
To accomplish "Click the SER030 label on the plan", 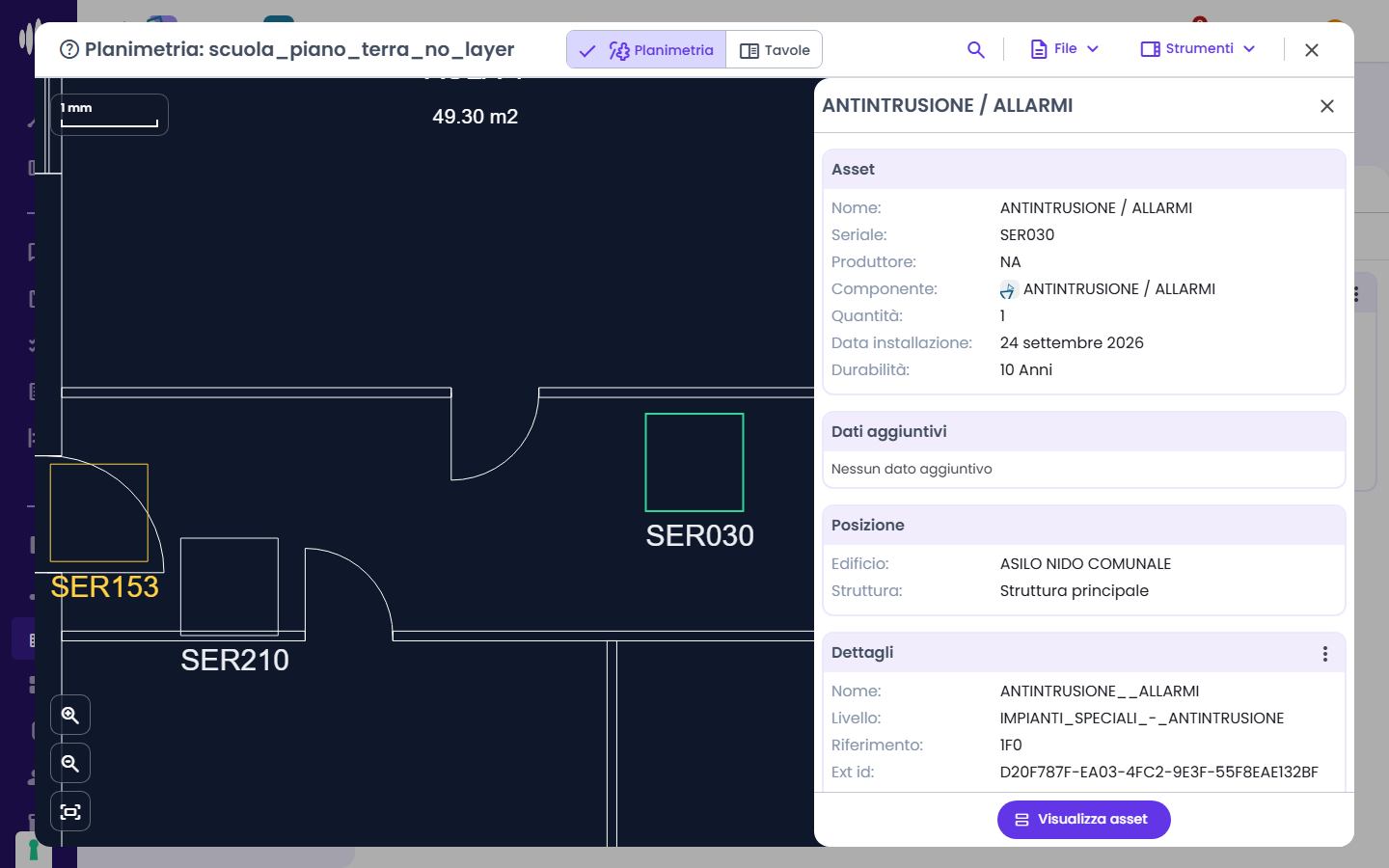I will click(699, 536).
